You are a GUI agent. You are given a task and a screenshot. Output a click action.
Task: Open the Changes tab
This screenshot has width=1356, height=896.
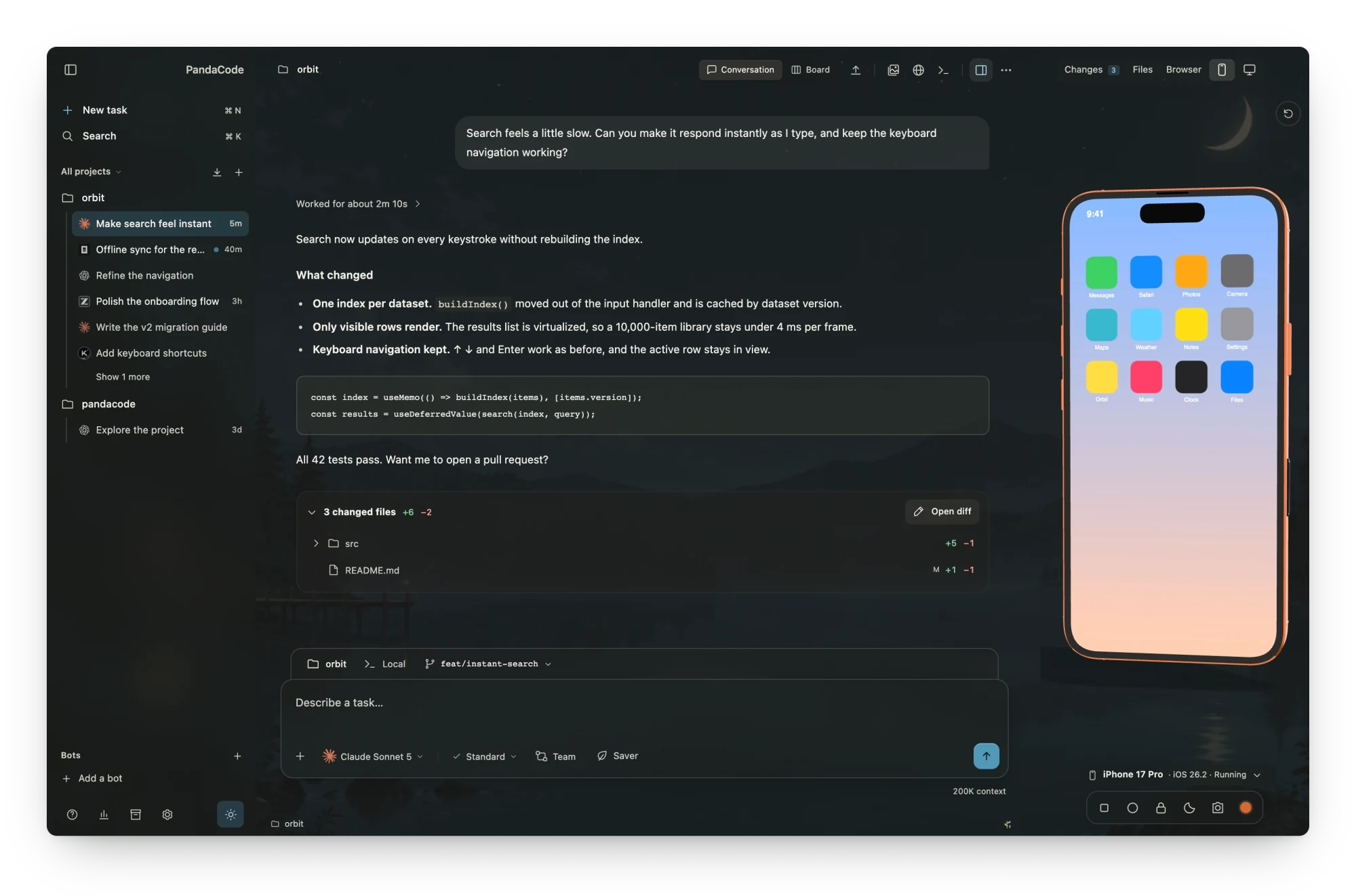[x=1091, y=70]
